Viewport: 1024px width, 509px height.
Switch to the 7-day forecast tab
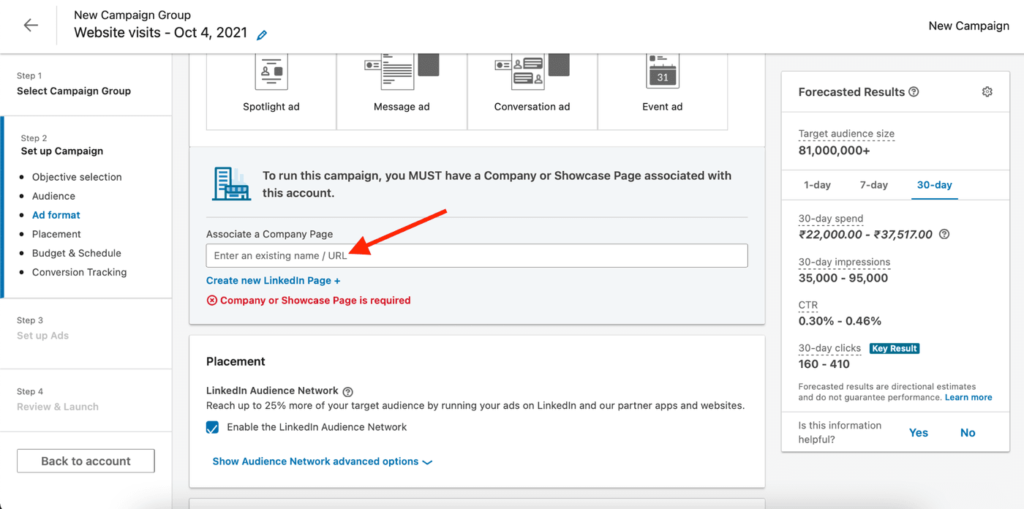pyautogui.click(x=874, y=185)
